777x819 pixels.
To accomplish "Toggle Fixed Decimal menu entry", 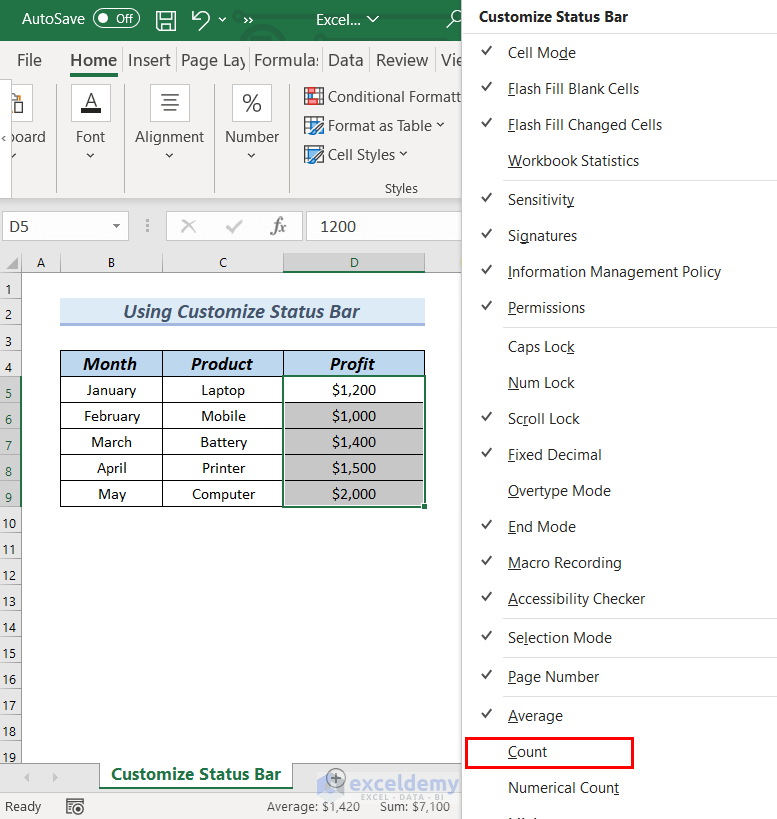I will click(619, 455).
